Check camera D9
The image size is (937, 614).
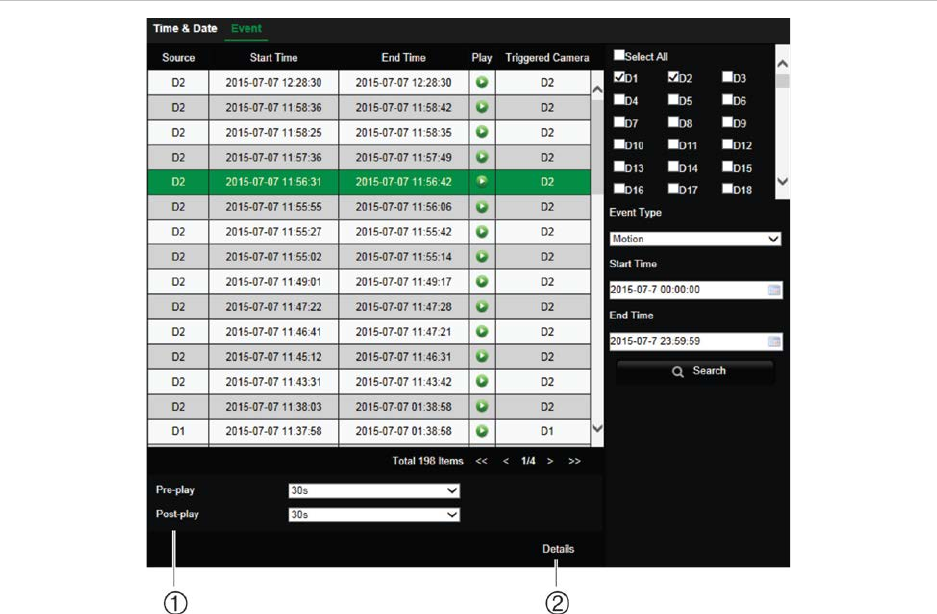tap(727, 122)
